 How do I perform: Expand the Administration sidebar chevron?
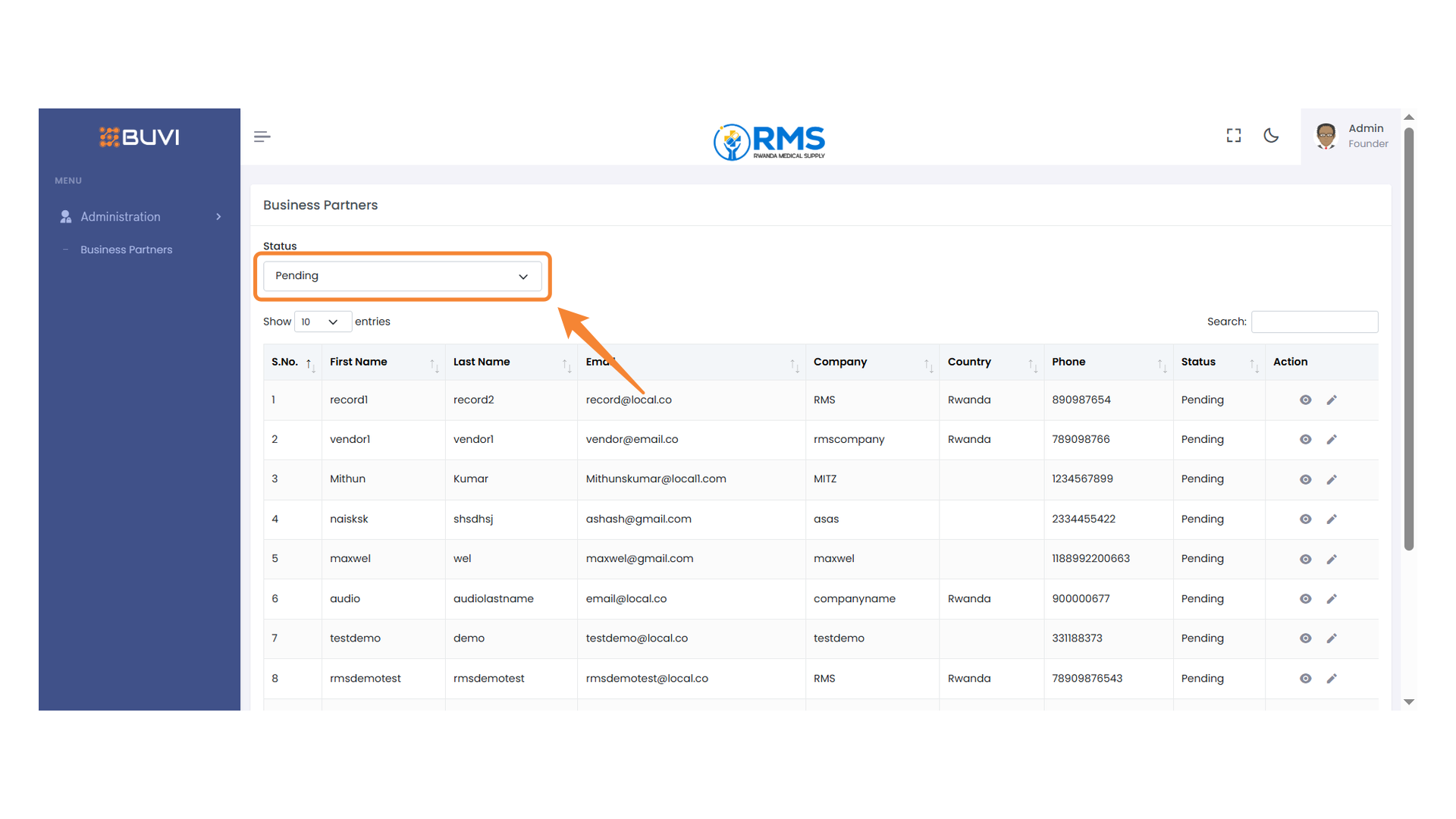click(x=218, y=216)
